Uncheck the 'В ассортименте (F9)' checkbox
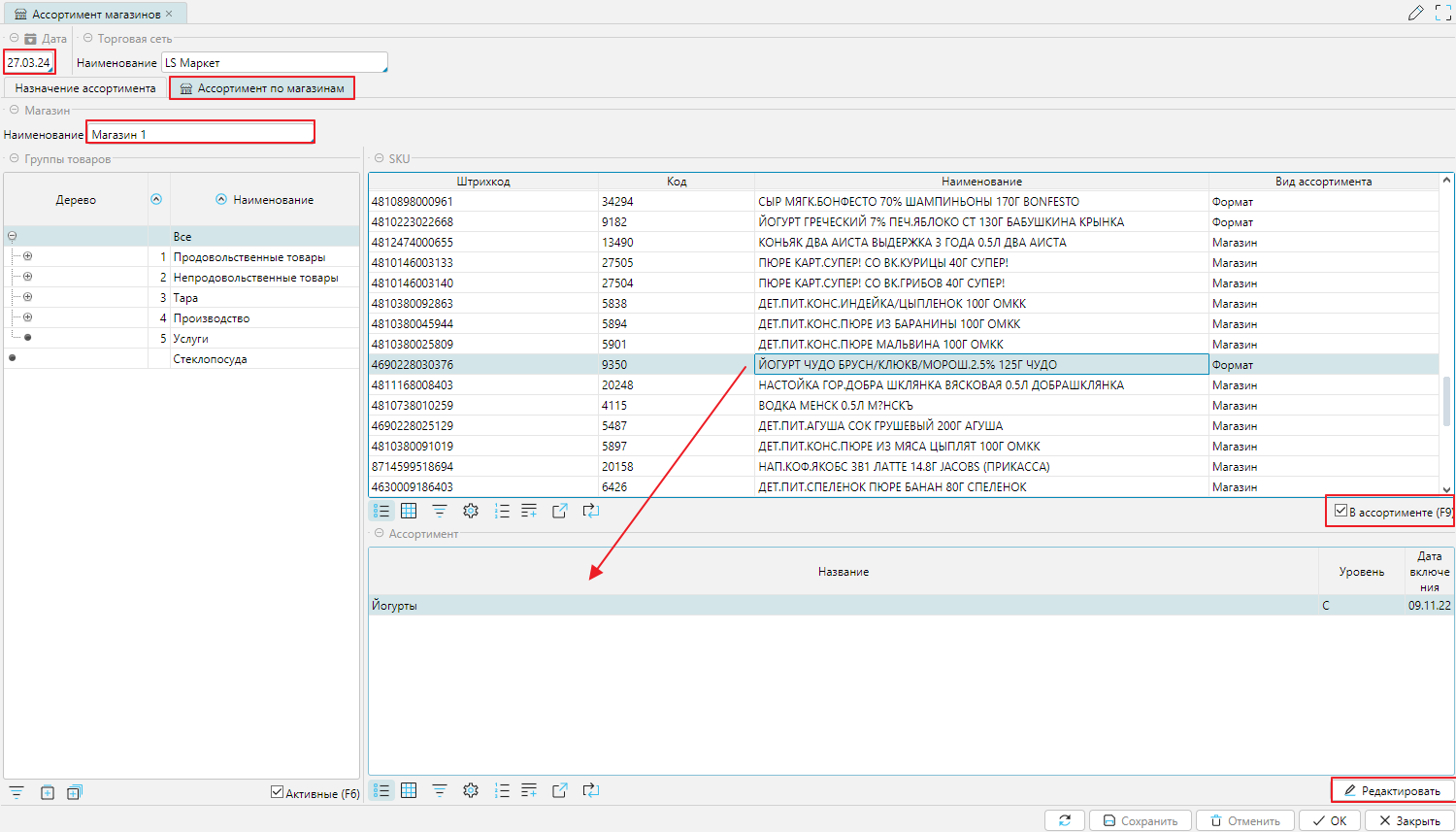 coord(1340,511)
